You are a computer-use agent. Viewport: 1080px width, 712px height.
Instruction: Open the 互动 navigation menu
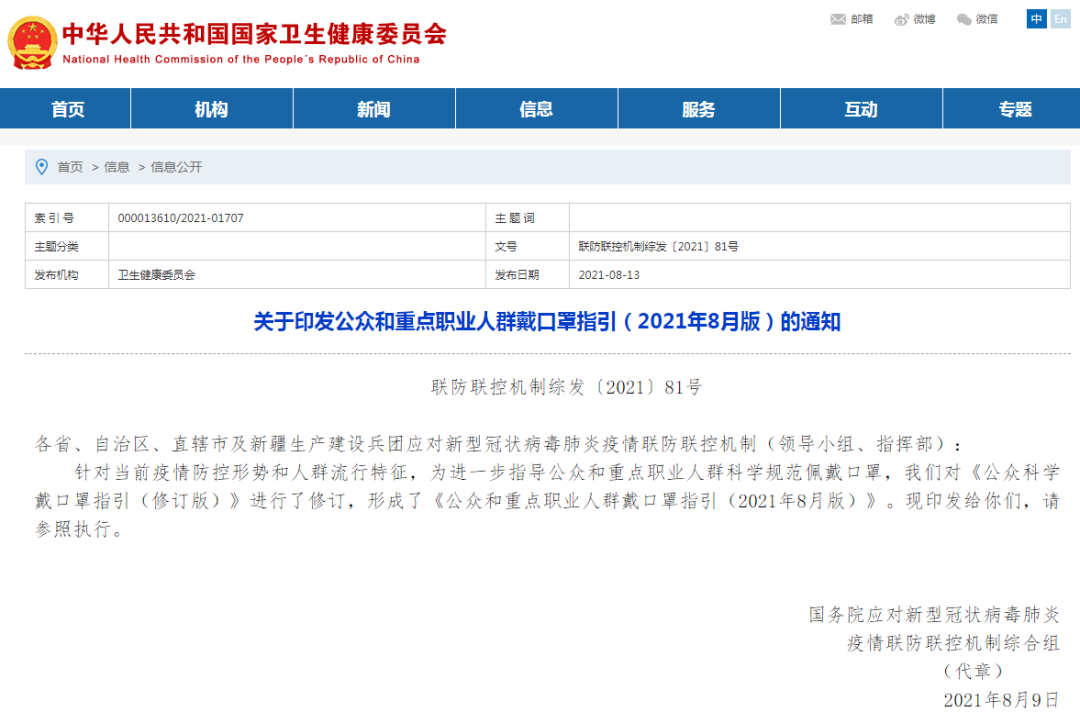[860, 108]
